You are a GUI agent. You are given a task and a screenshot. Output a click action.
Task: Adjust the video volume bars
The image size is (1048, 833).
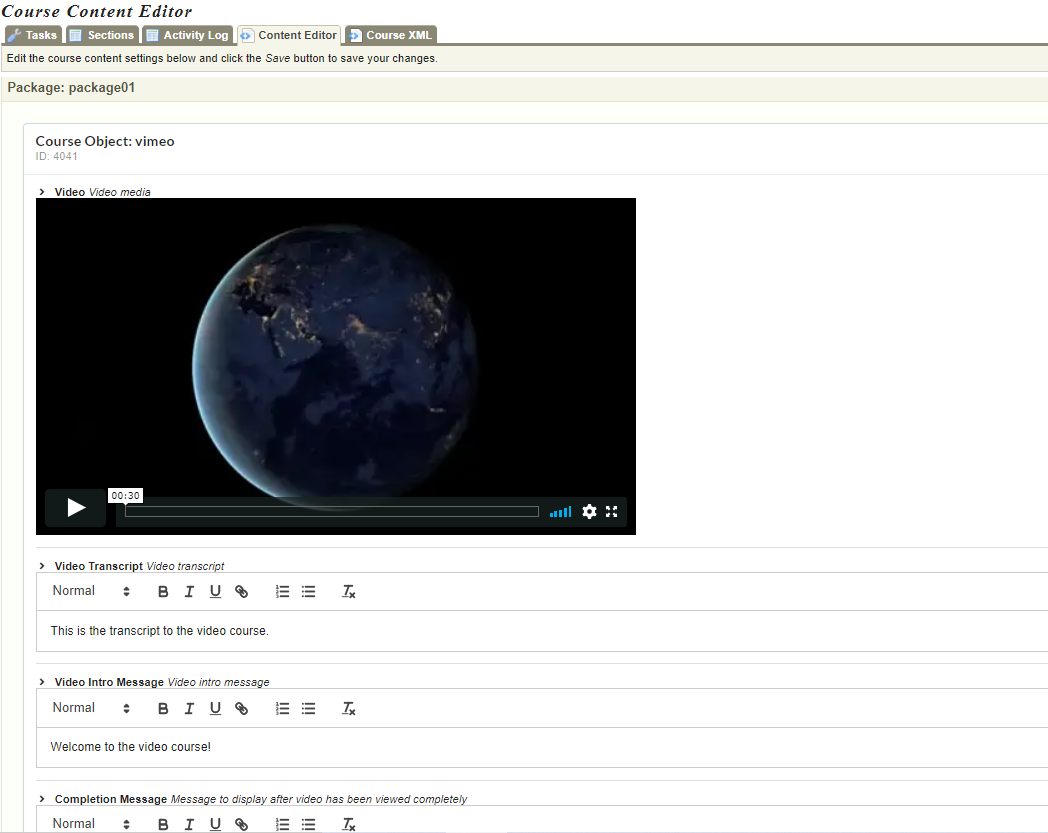(560, 512)
